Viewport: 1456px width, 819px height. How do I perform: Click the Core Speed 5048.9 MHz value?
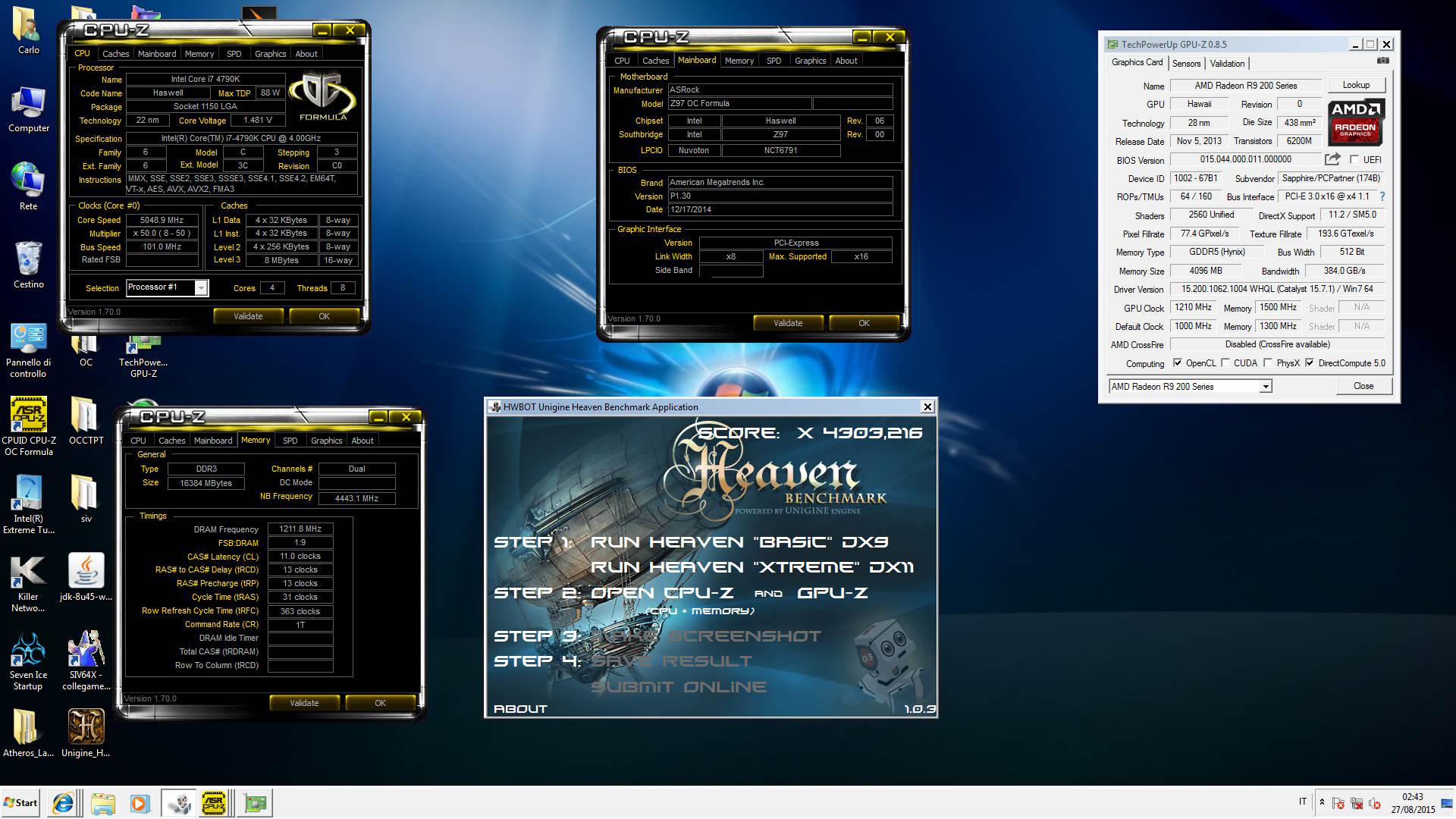(x=162, y=220)
